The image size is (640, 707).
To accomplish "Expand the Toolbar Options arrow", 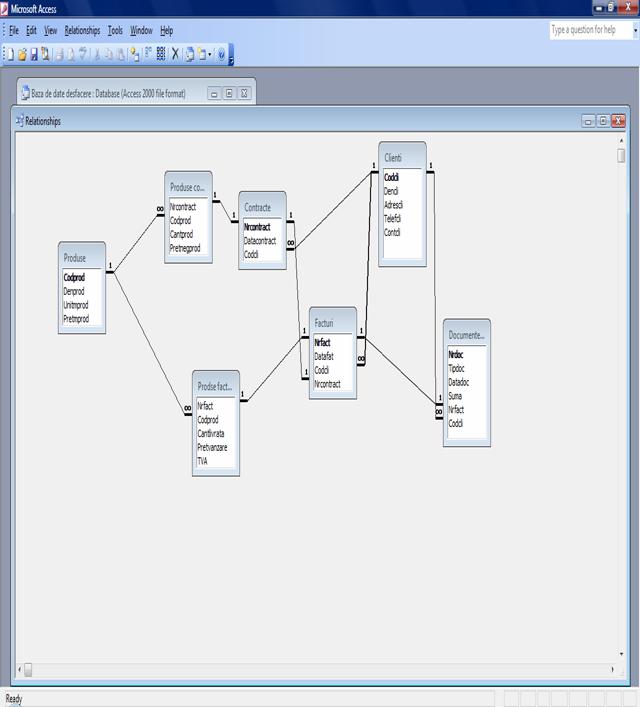I will click(232, 56).
